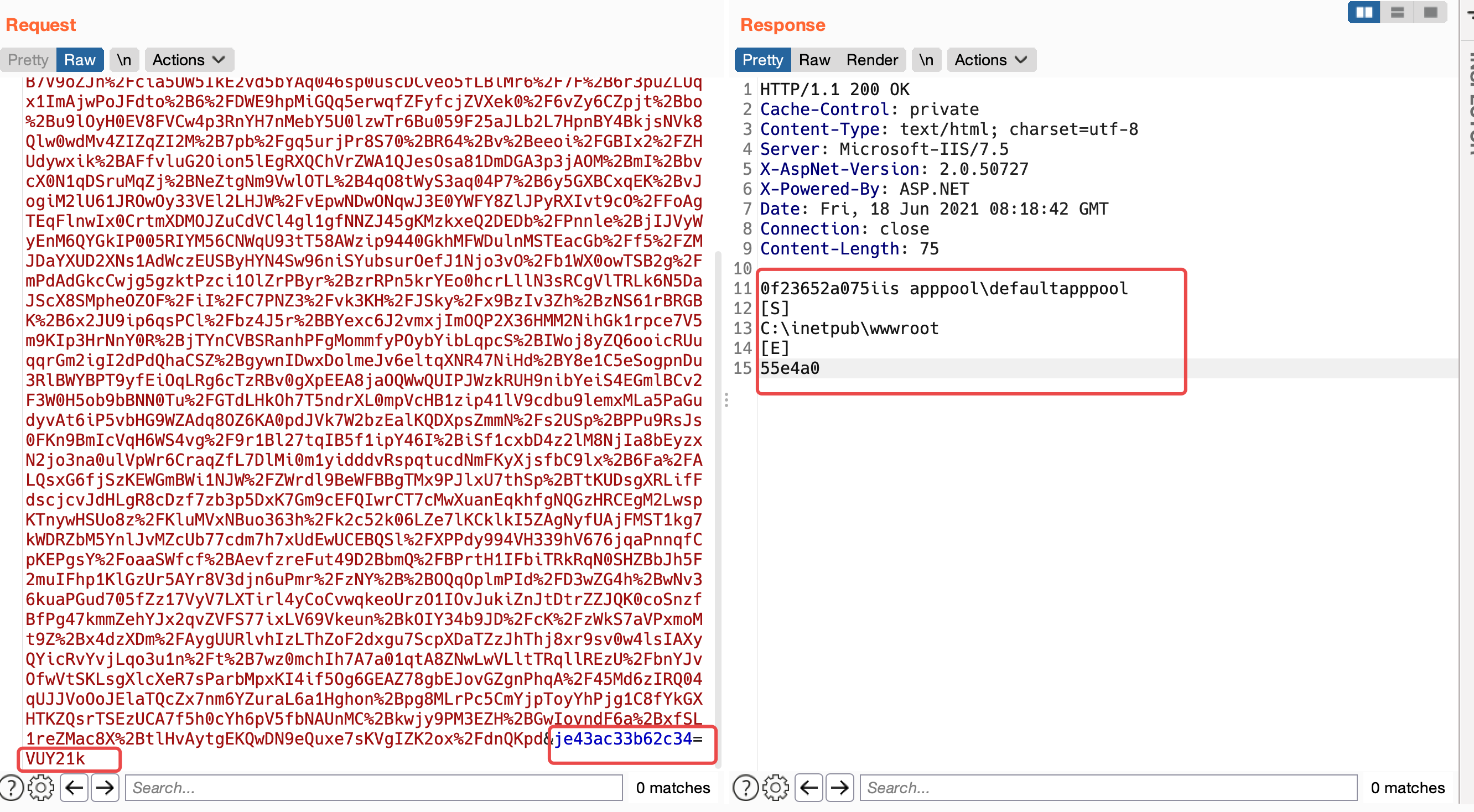Click the je43ac33b62c34 parameter name
Viewport: 1474px width, 812px height.
pyautogui.click(x=622, y=738)
